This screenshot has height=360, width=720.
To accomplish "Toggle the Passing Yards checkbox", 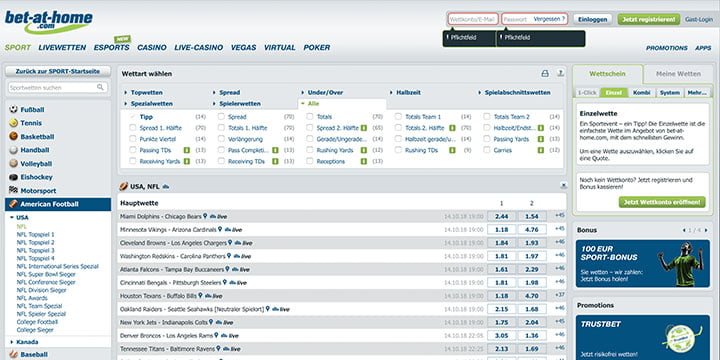I will pyautogui.click(x=487, y=139).
